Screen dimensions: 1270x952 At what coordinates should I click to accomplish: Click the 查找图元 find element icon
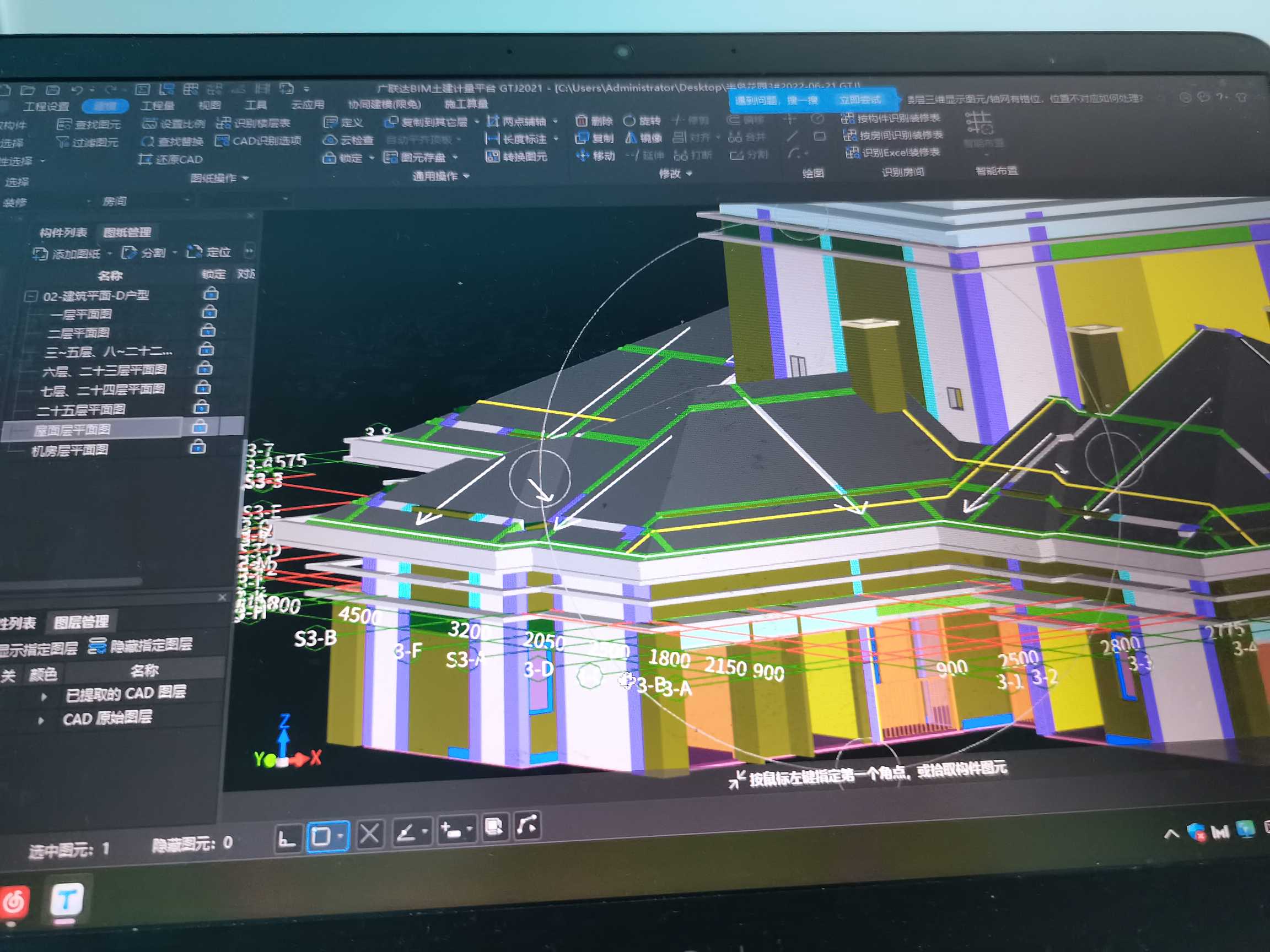(63, 124)
